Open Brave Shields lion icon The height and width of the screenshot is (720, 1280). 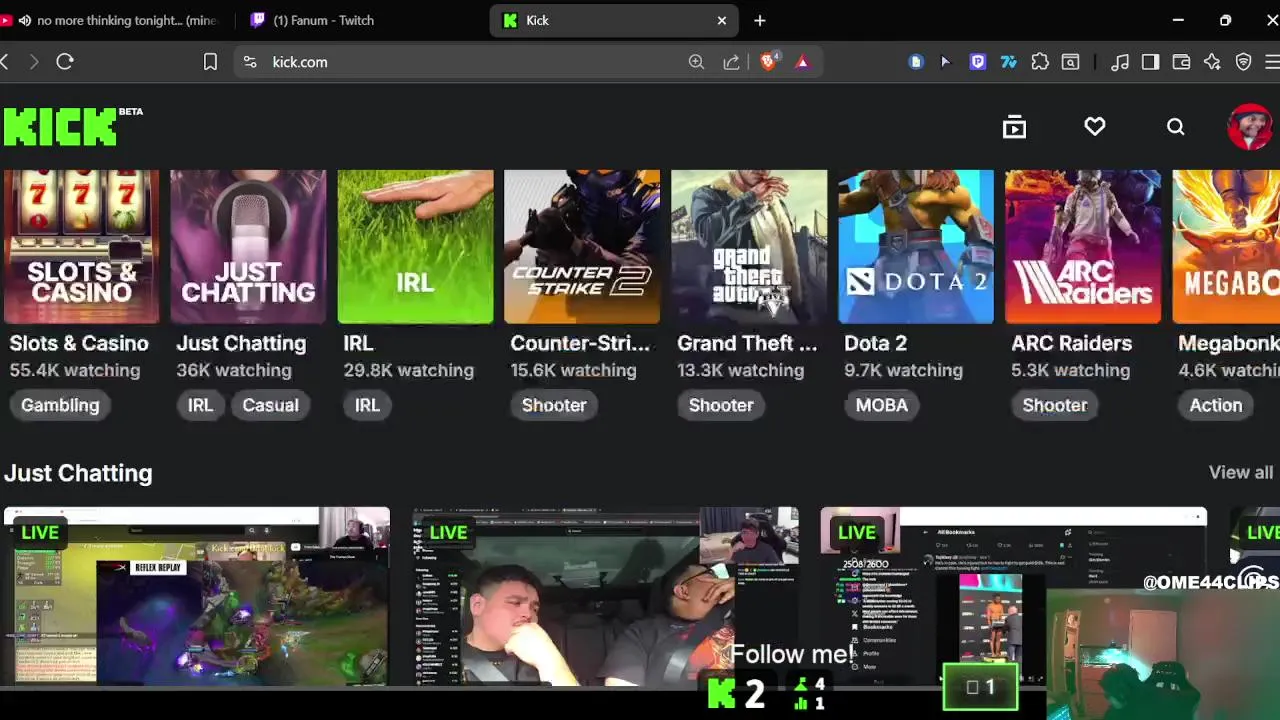click(768, 62)
